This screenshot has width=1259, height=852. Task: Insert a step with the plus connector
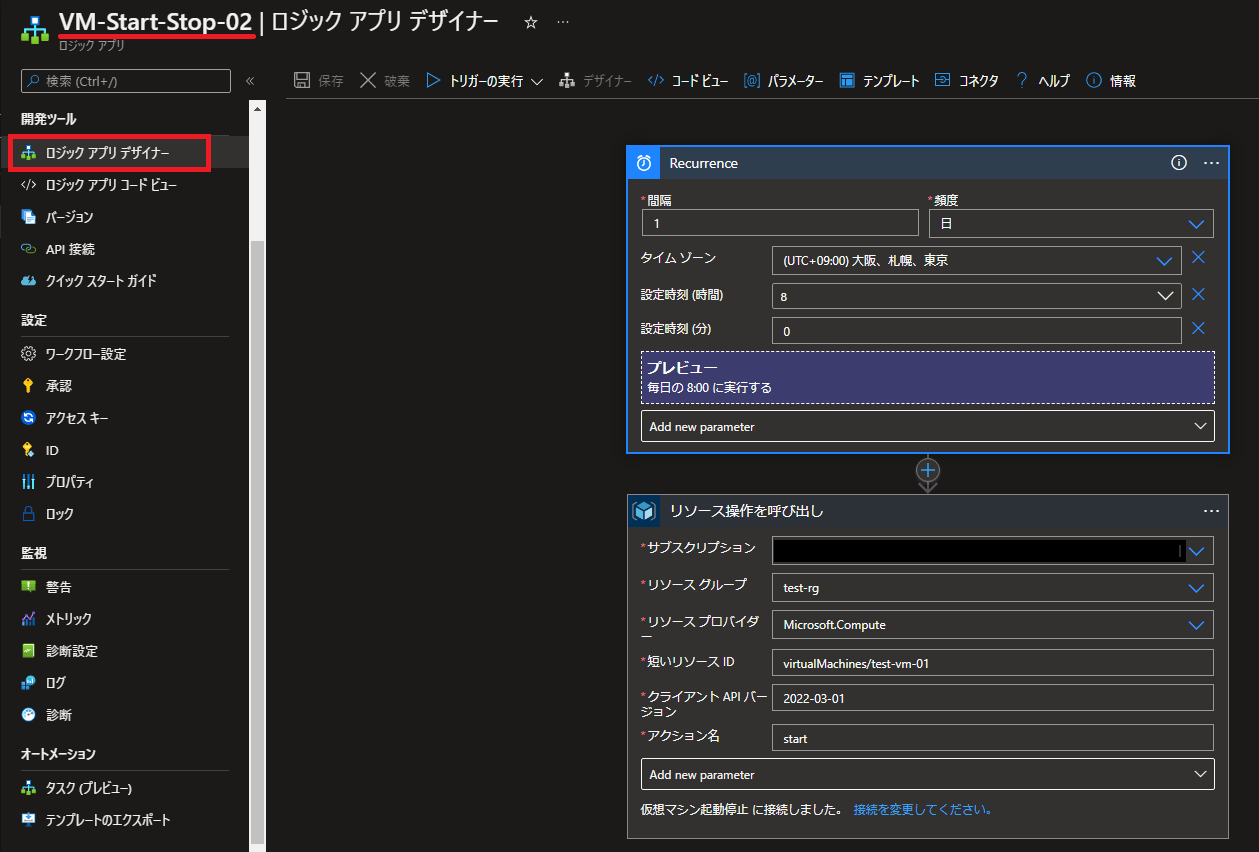coord(928,470)
